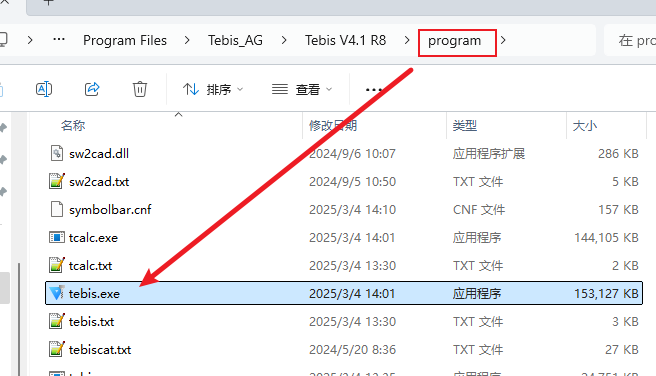The image size is (656, 376).
Task: Navigate to Program Files breadcrumb
Action: click(125, 40)
